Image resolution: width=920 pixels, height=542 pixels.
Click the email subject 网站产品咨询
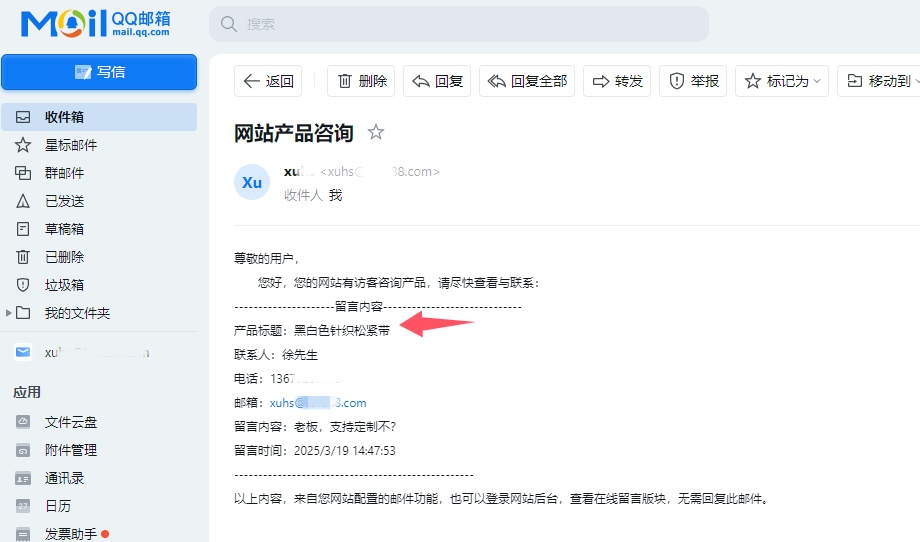tap(293, 133)
